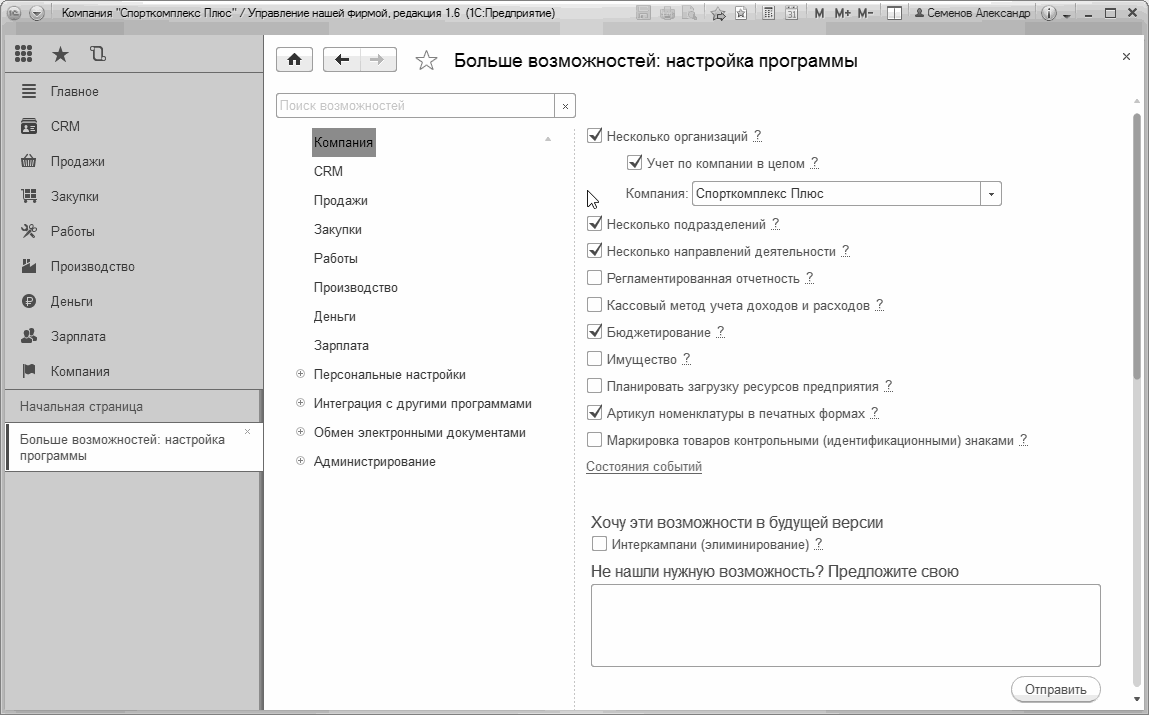
Task: Close the 'Больше возможностей' open-window tab
Action: tap(248, 431)
